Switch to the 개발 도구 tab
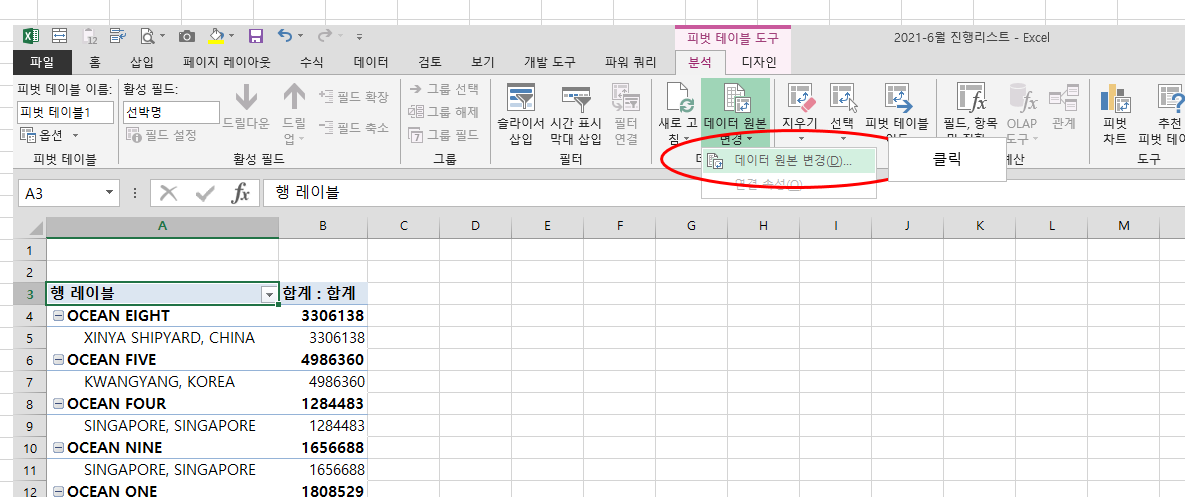The height and width of the screenshot is (497, 1185). 549,62
